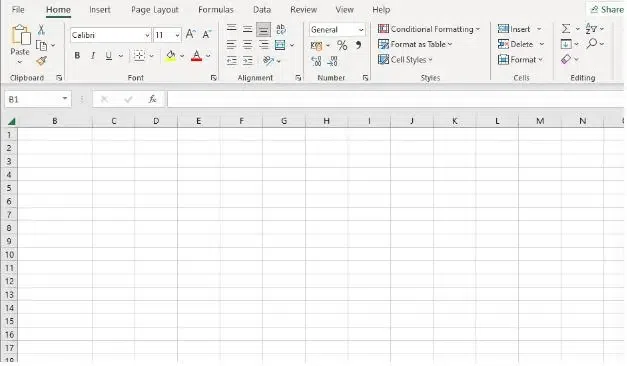
Task: Open Conditional Formatting menu
Action: click(429, 29)
